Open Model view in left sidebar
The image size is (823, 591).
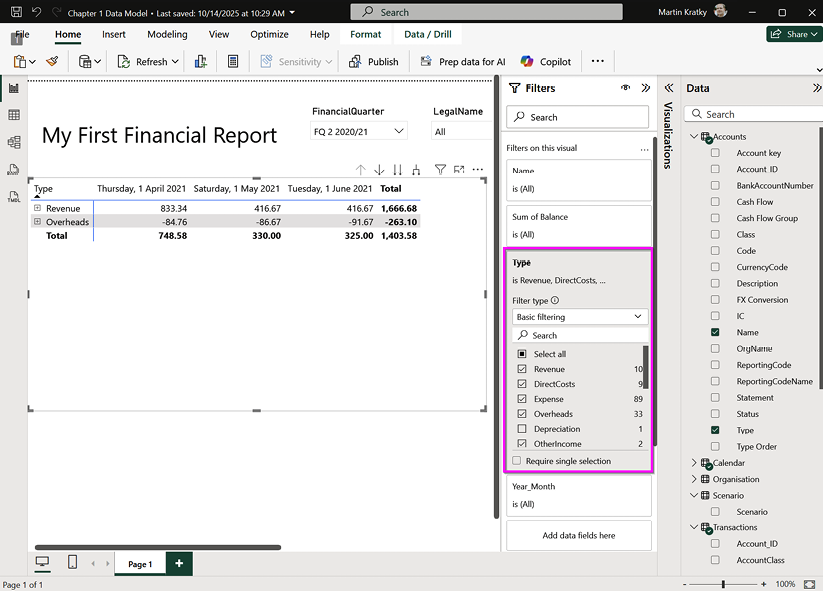[x=14, y=142]
